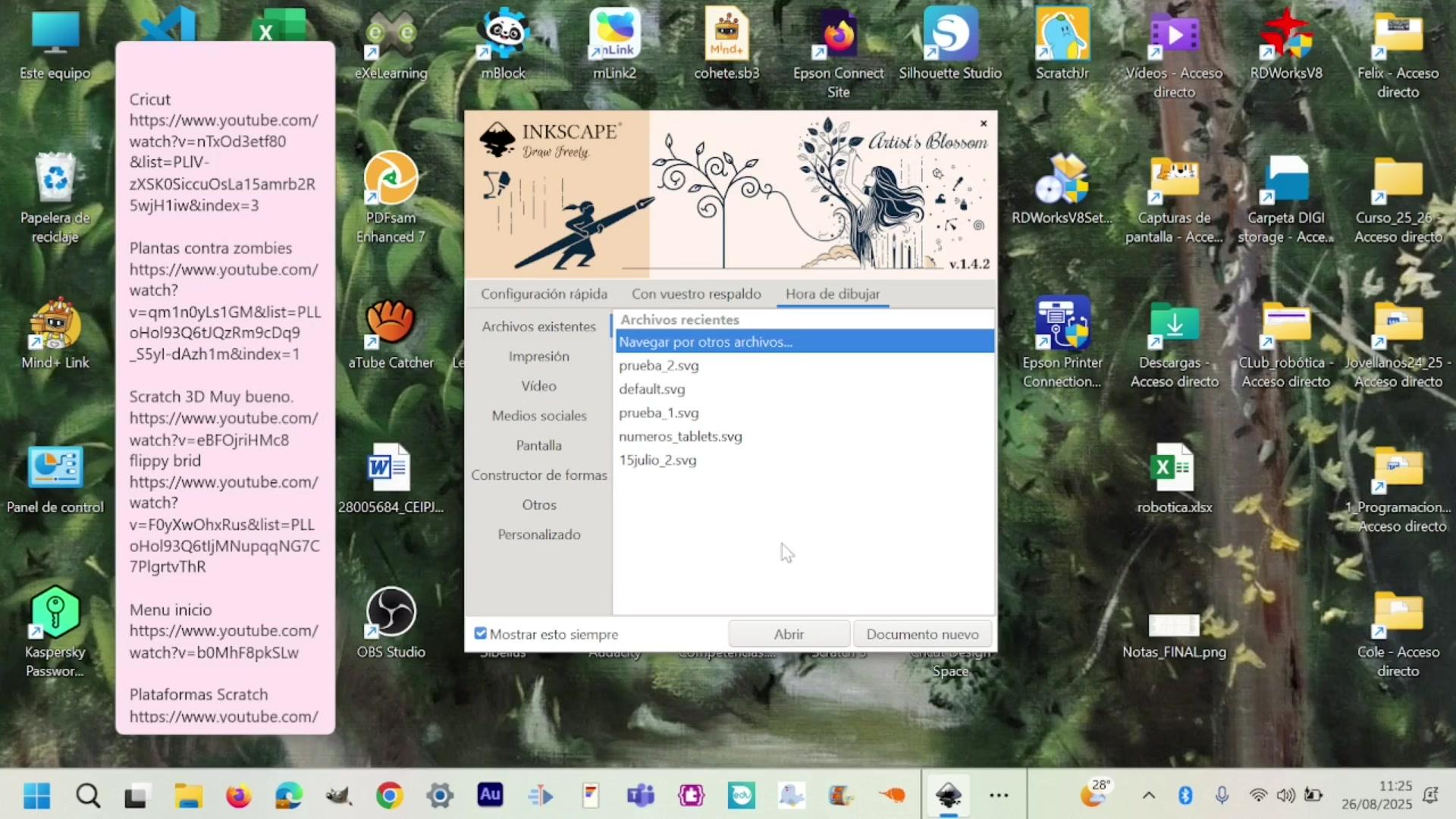
Task: Open Adobe Audition from the taskbar
Action: tap(490, 795)
